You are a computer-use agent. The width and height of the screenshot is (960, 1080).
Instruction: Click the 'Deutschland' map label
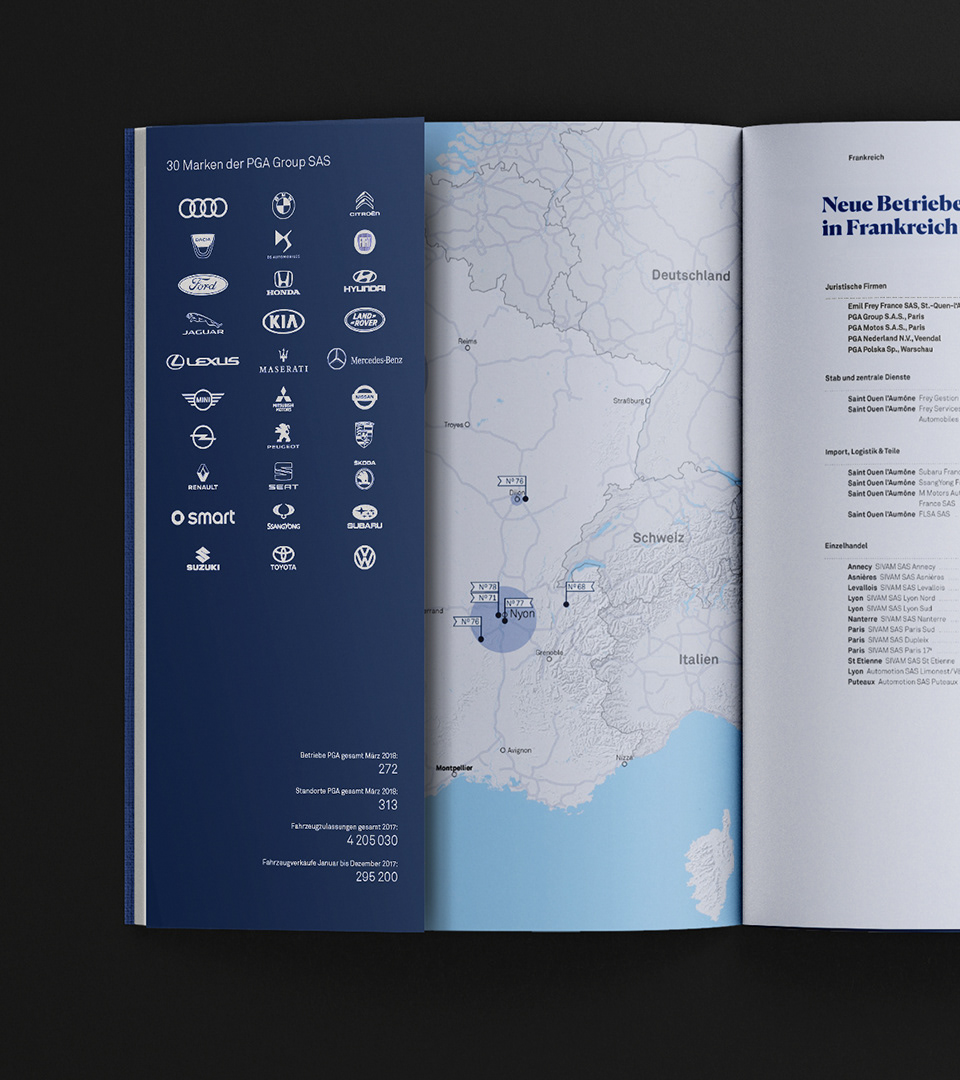point(691,276)
